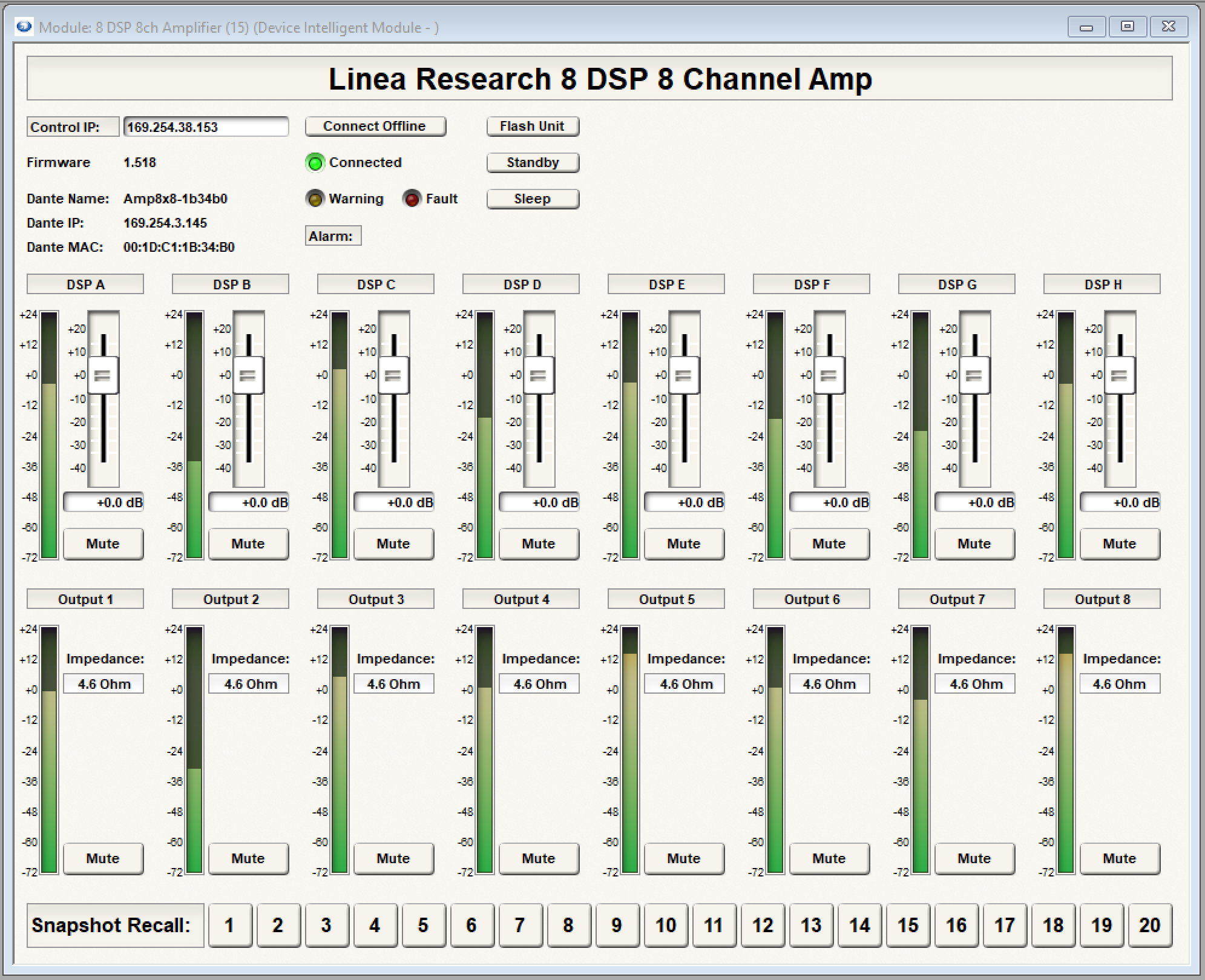The image size is (1205, 980).
Task: Click DSP A level meter
Action: [49, 435]
